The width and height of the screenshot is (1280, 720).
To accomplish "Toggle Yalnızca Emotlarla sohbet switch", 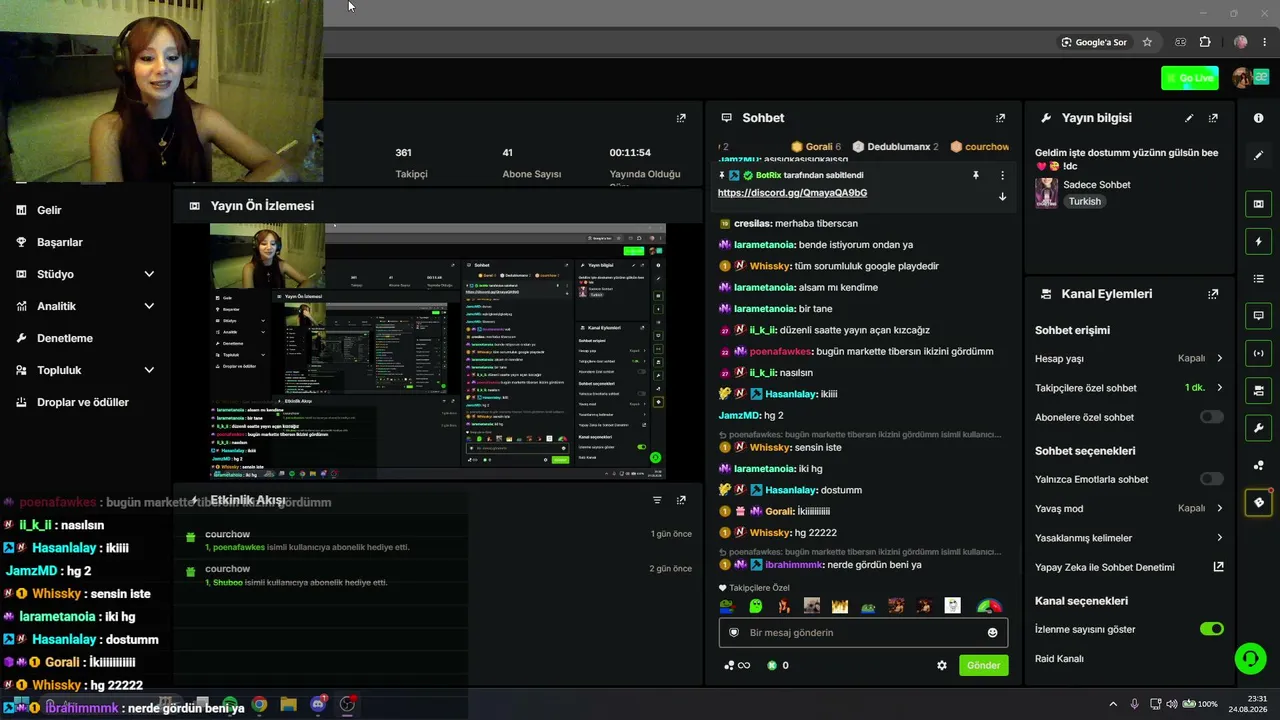I will [x=1211, y=479].
